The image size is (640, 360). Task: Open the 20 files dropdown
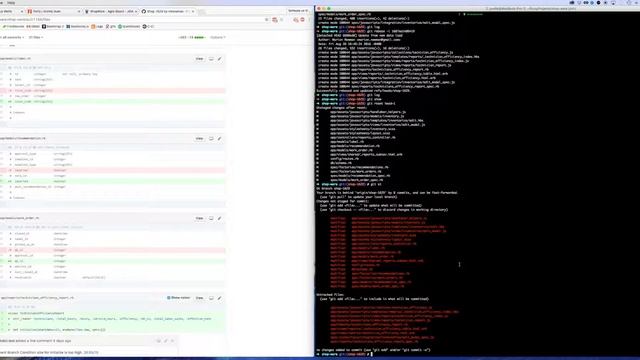pos(36,37)
